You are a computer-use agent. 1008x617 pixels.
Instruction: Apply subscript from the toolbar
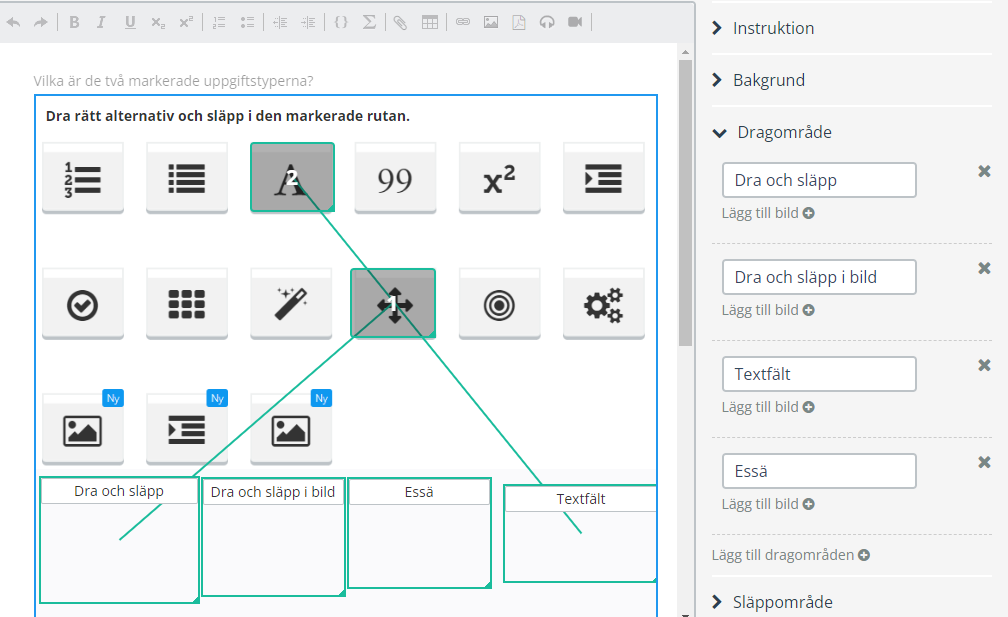pos(158,22)
